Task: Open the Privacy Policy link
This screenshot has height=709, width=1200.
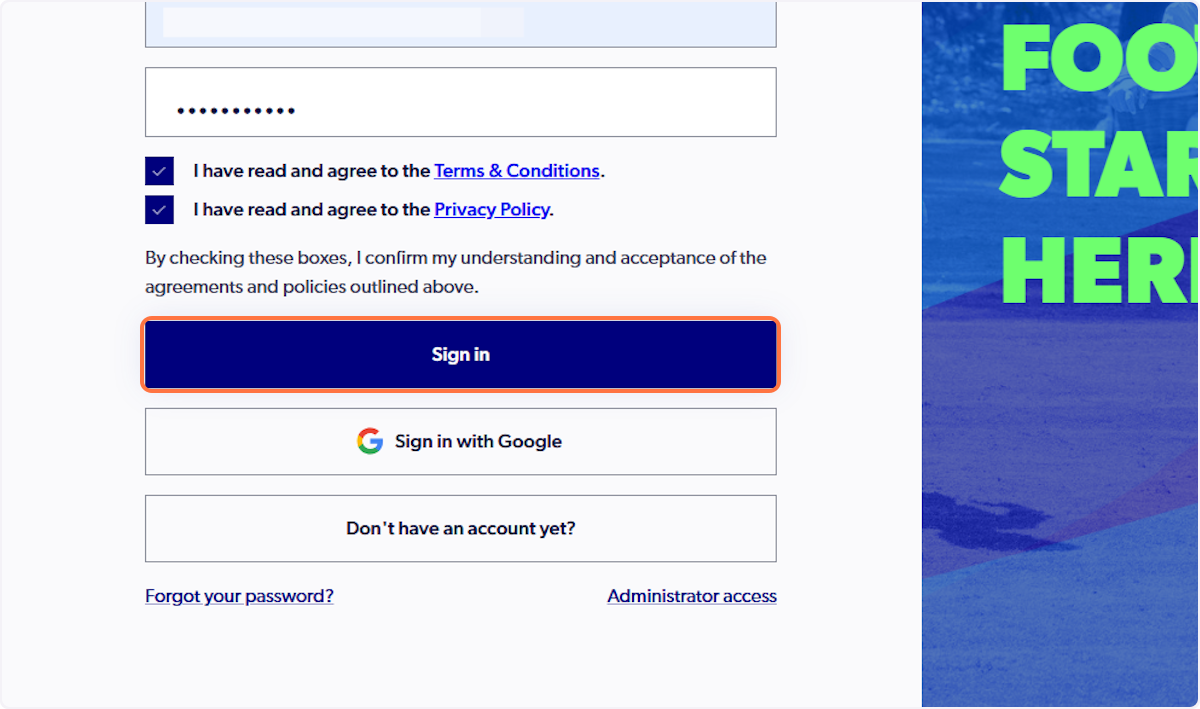Action: click(x=492, y=209)
